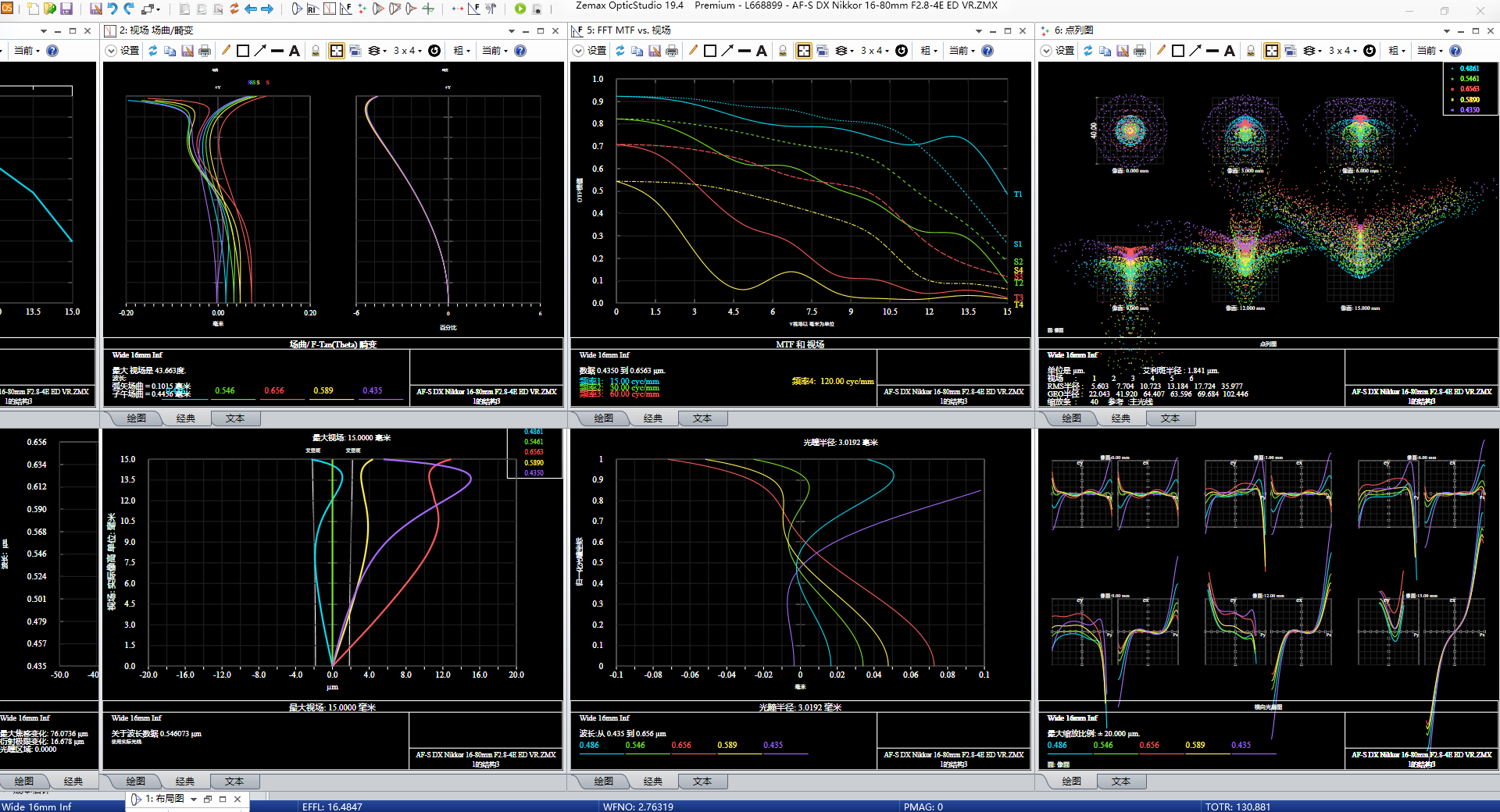This screenshot has height=812, width=1500.
Task: Toggle window lock in Spot Diagram window
Action: [x=1251, y=51]
